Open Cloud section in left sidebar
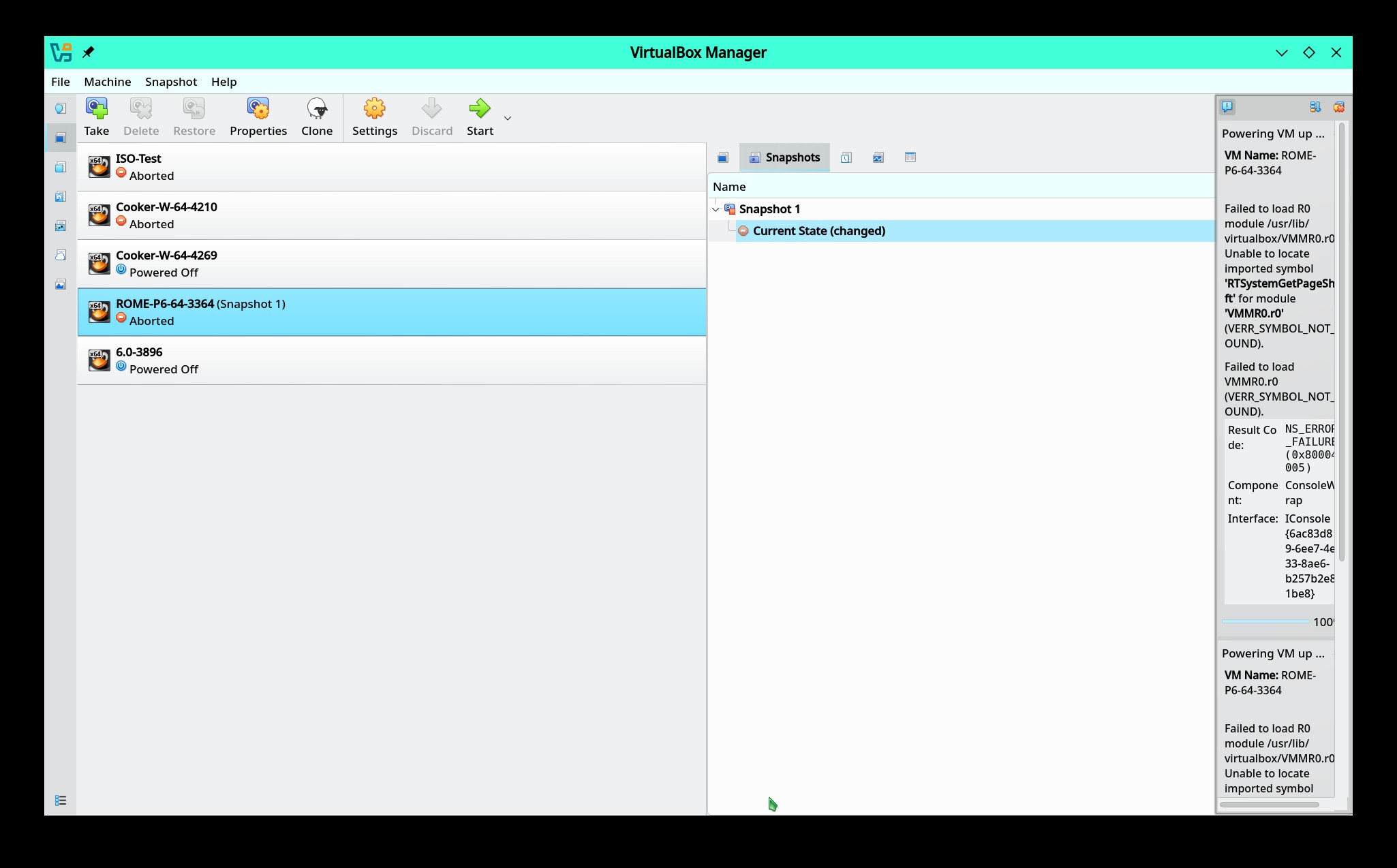 click(x=61, y=255)
